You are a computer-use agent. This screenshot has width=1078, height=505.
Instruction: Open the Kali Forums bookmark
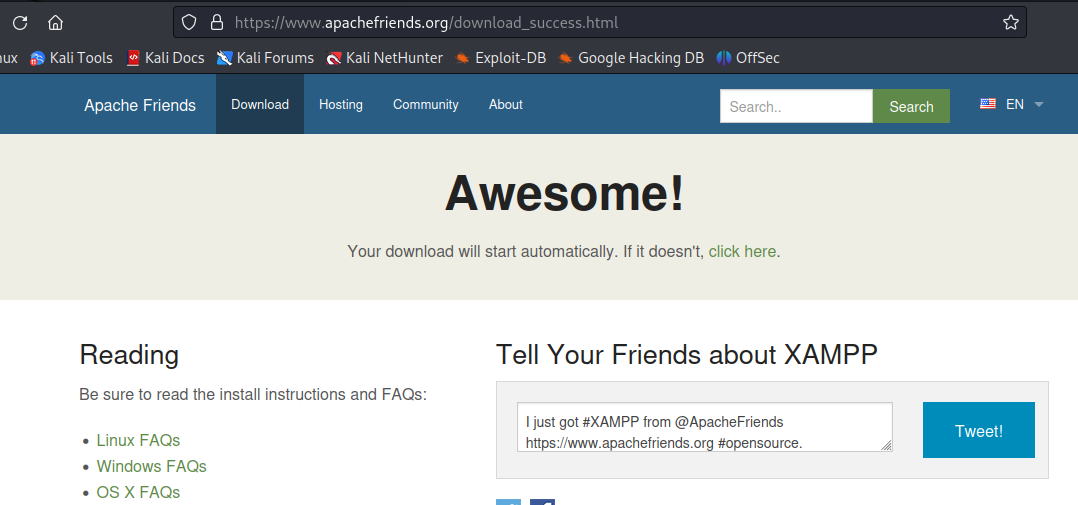[x=265, y=58]
